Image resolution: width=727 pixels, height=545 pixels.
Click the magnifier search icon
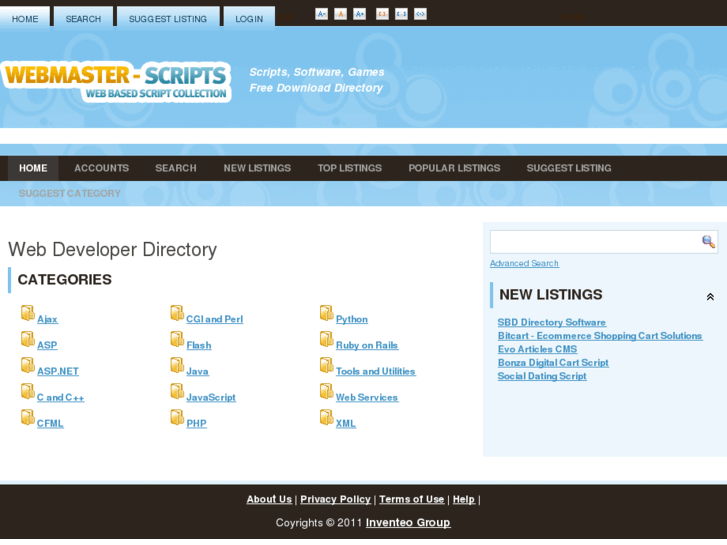[708, 241]
